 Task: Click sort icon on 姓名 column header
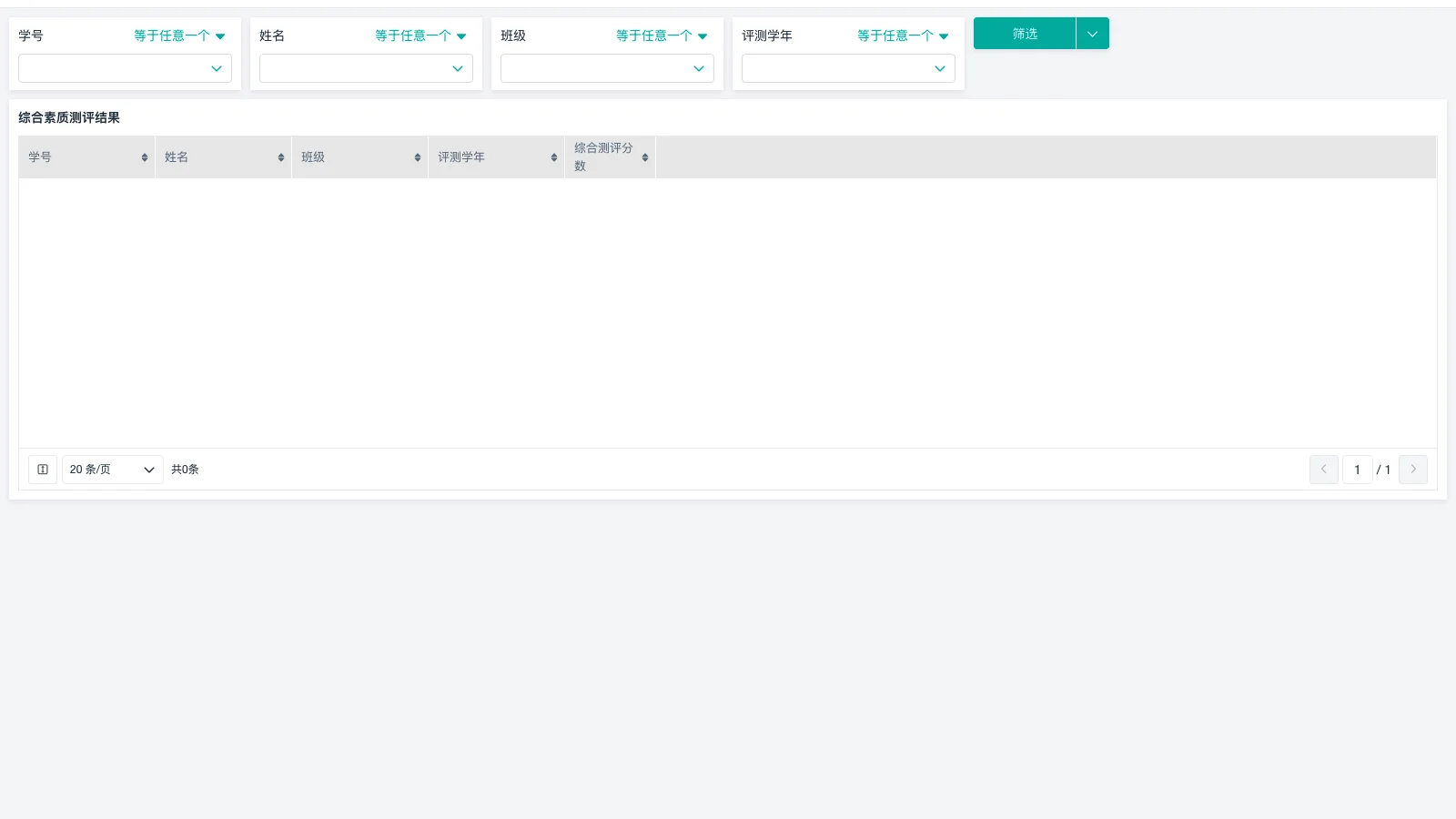tap(281, 157)
